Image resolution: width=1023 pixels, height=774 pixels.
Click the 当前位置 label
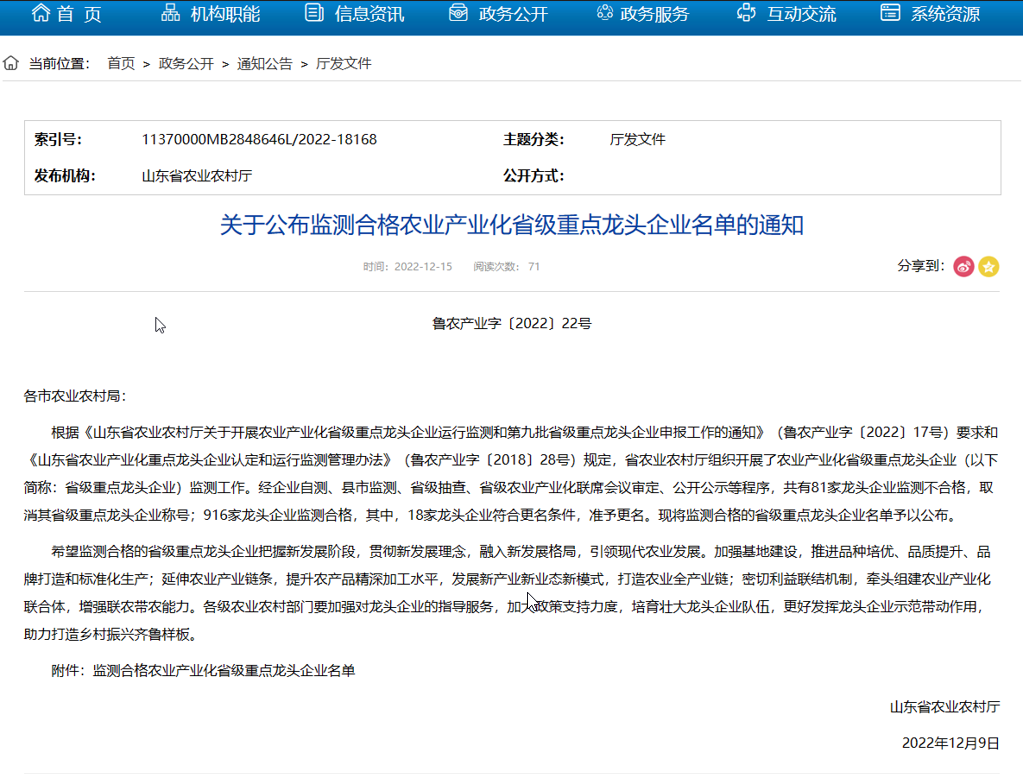click(58, 63)
